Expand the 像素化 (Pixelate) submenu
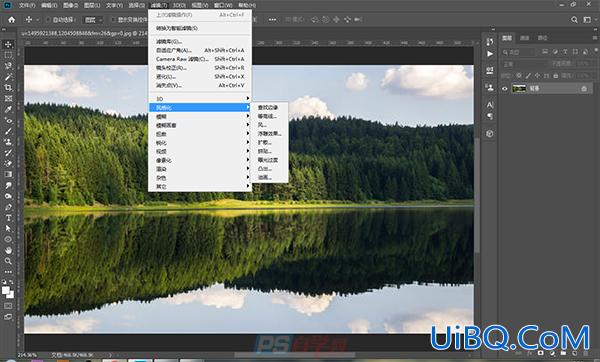The width and height of the screenshot is (600, 362). click(200, 160)
